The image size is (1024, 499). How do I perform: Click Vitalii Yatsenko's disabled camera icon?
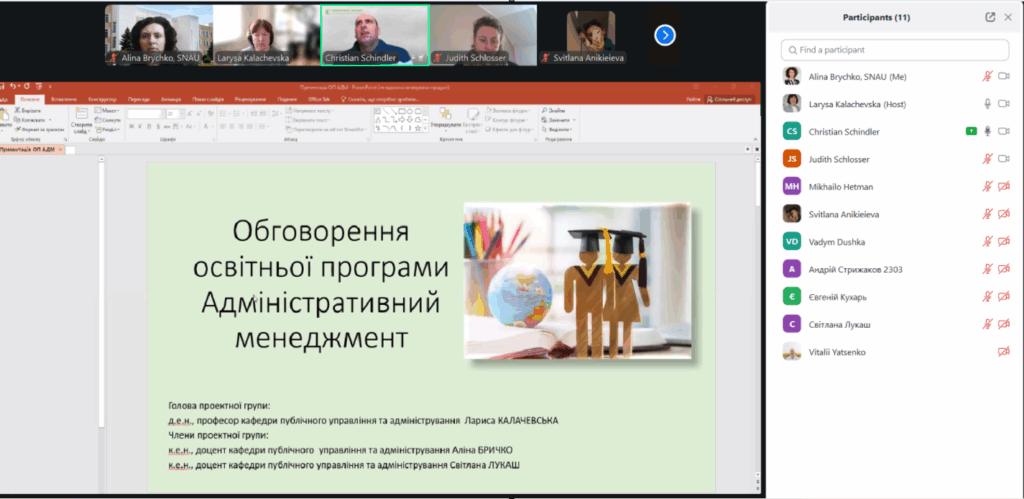pyautogui.click(x=1004, y=351)
